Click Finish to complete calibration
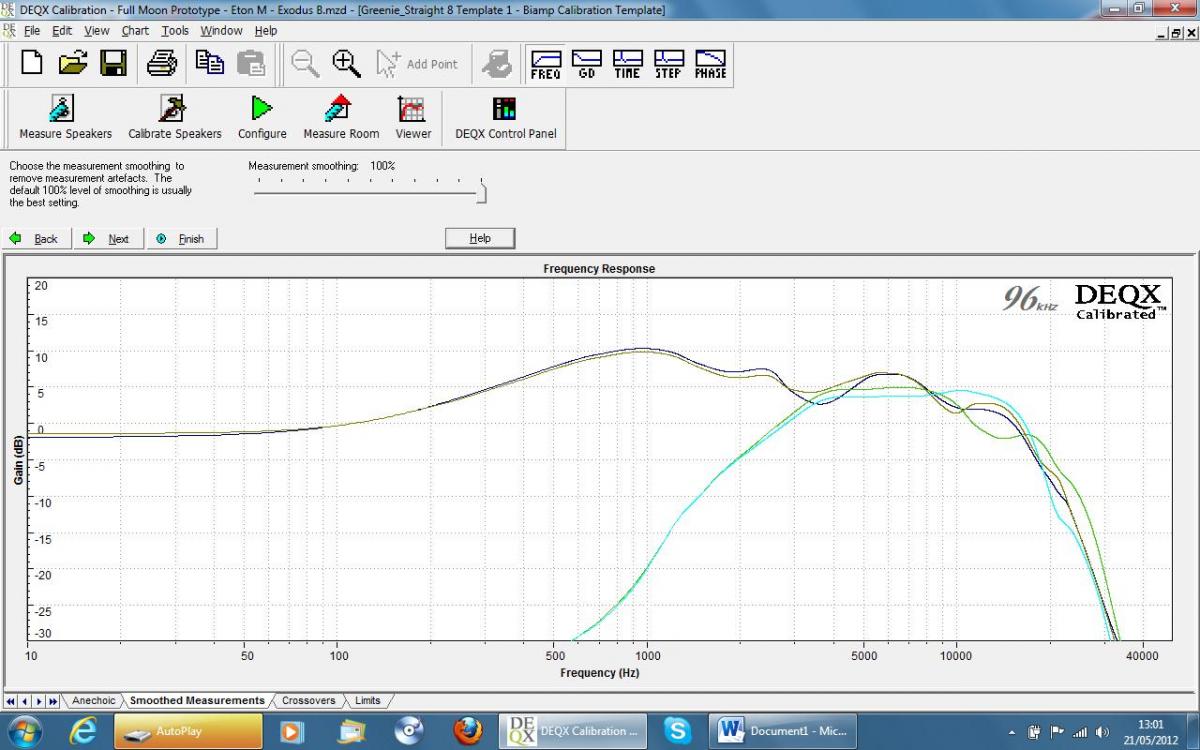 click(182, 239)
